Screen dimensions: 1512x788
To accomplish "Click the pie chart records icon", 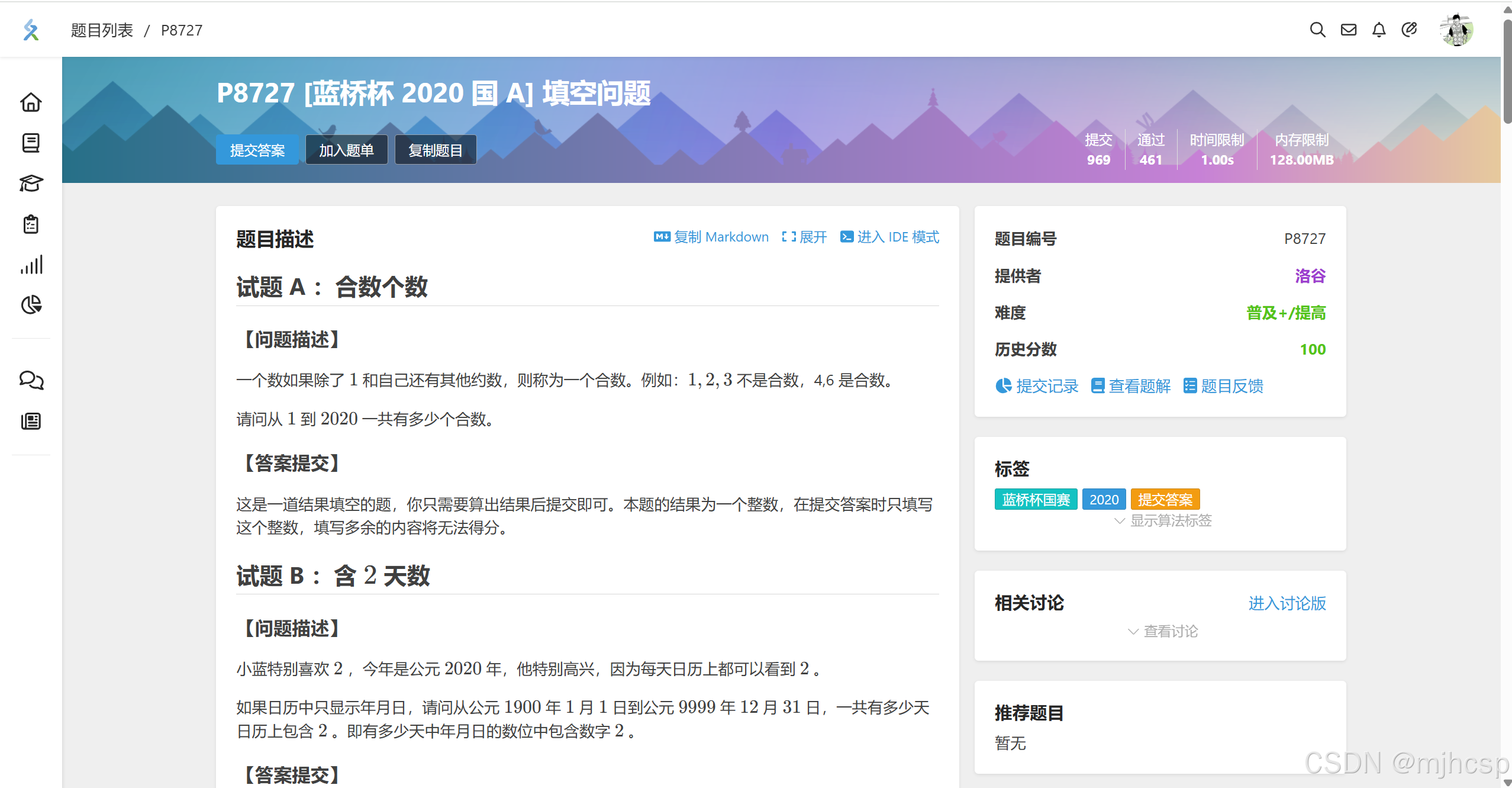I will pyautogui.click(x=31, y=305).
